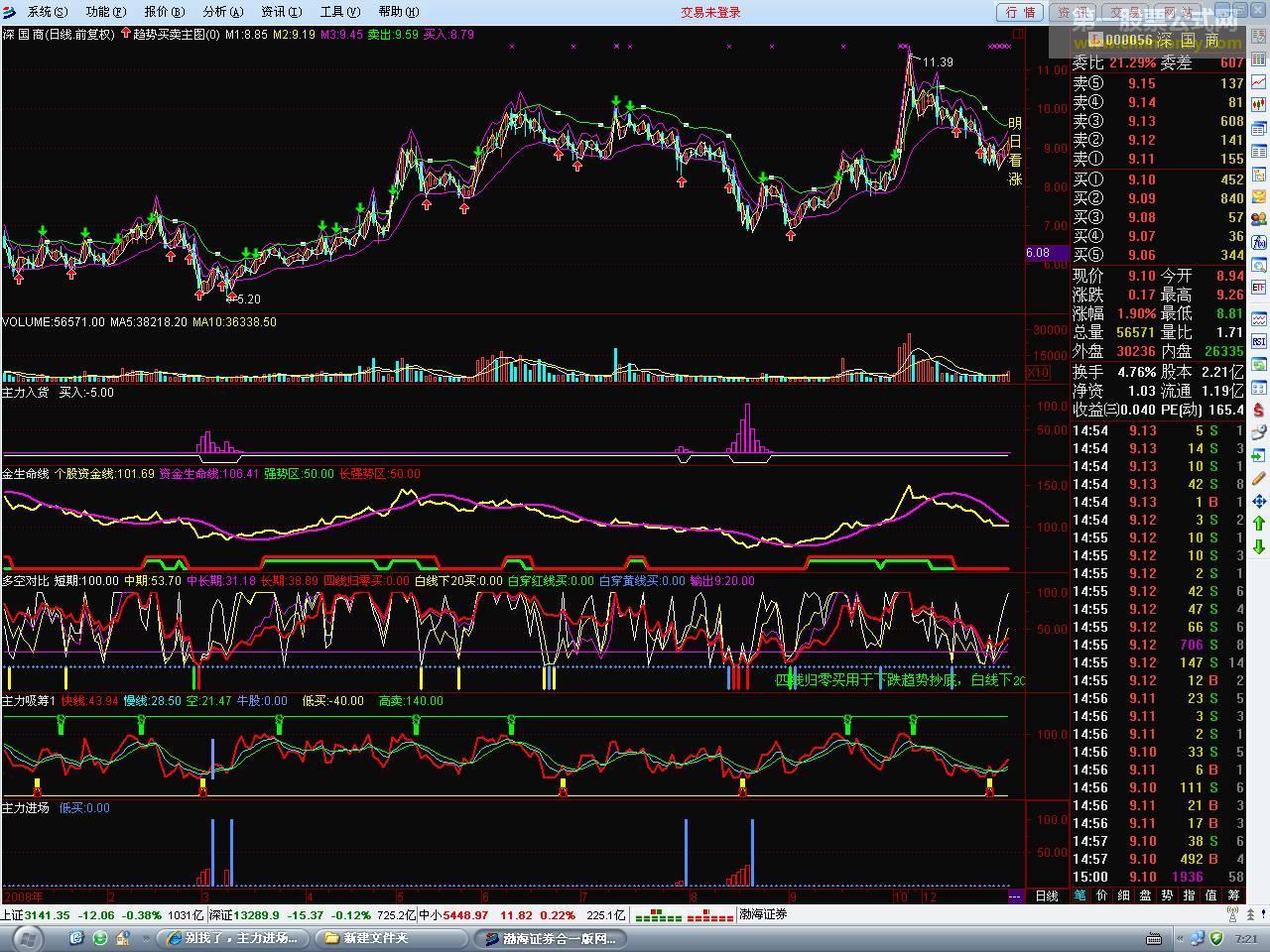This screenshot has width=1270, height=952.
Task: Open the 工具(T) menu
Action: [x=340, y=12]
